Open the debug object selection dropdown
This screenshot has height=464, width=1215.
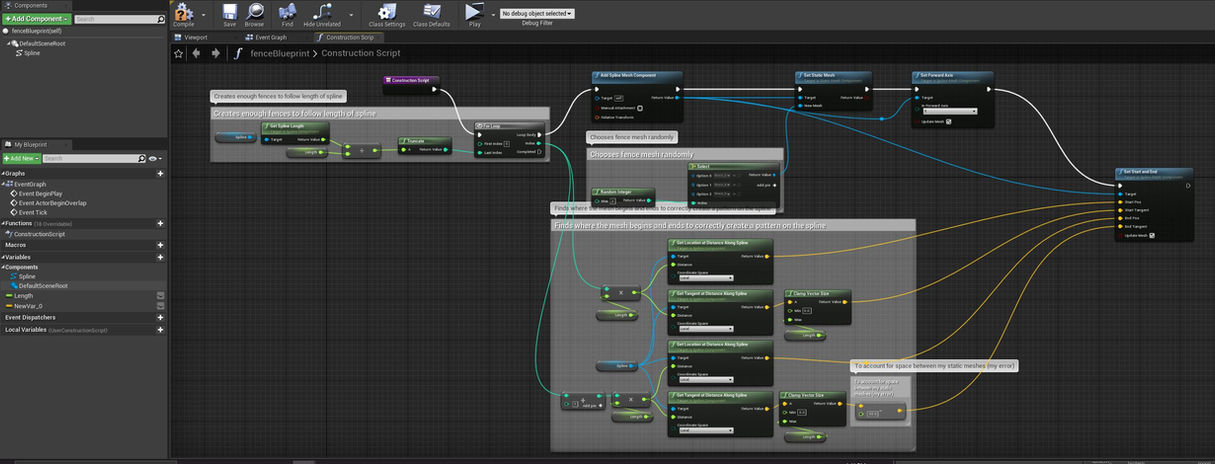tap(537, 13)
